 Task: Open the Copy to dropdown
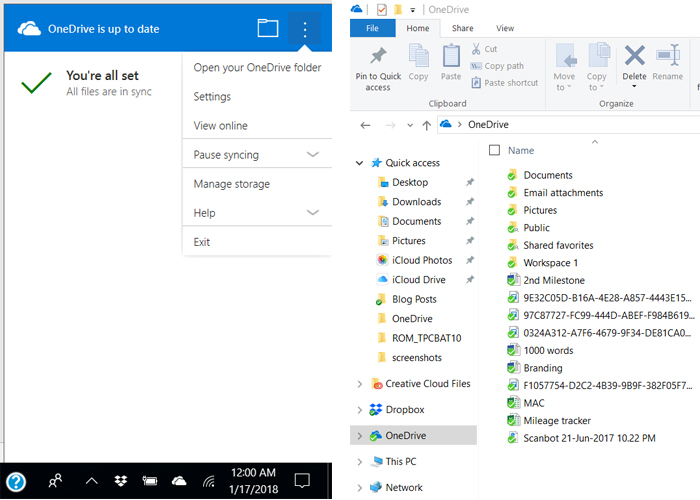click(596, 67)
